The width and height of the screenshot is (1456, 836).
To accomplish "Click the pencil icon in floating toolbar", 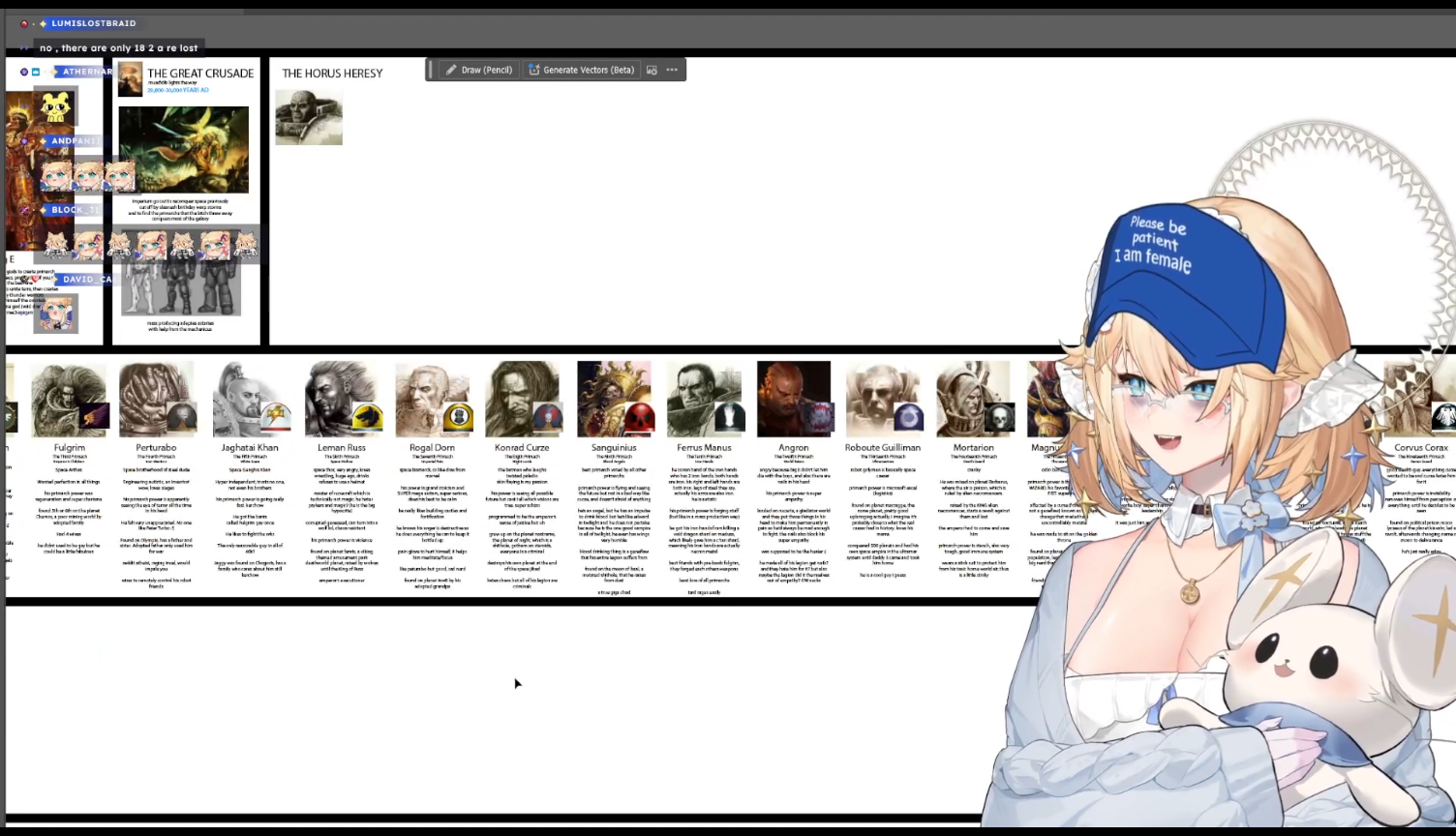I will 451,70.
